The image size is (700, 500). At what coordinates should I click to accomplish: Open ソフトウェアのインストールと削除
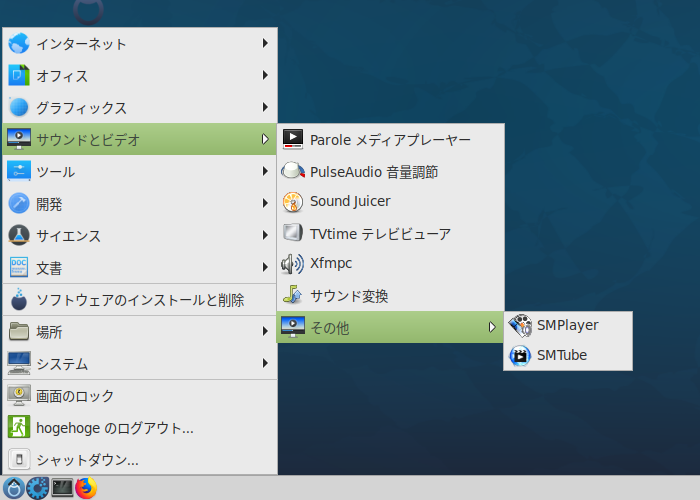point(140,300)
